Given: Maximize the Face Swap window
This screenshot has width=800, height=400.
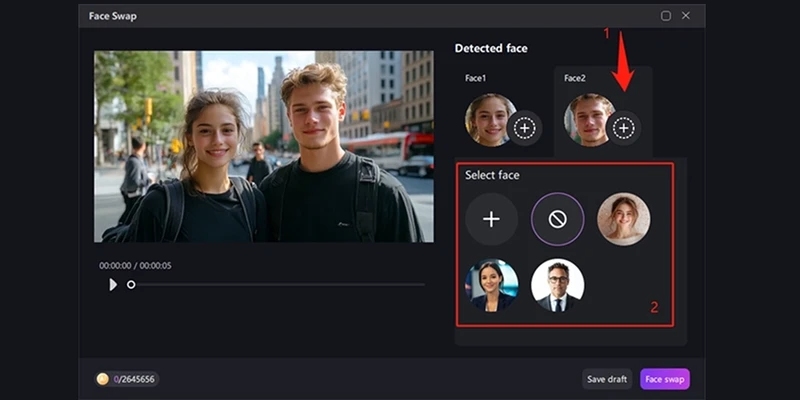Looking at the screenshot, I should (x=666, y=16).
